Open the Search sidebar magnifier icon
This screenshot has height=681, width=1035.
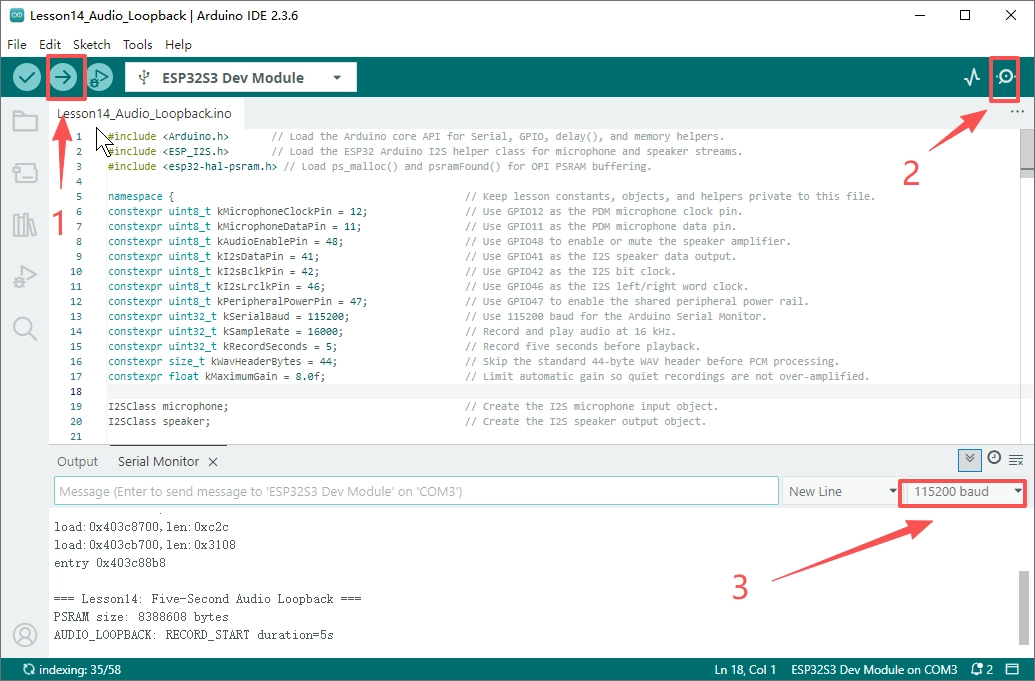(25, 328)
